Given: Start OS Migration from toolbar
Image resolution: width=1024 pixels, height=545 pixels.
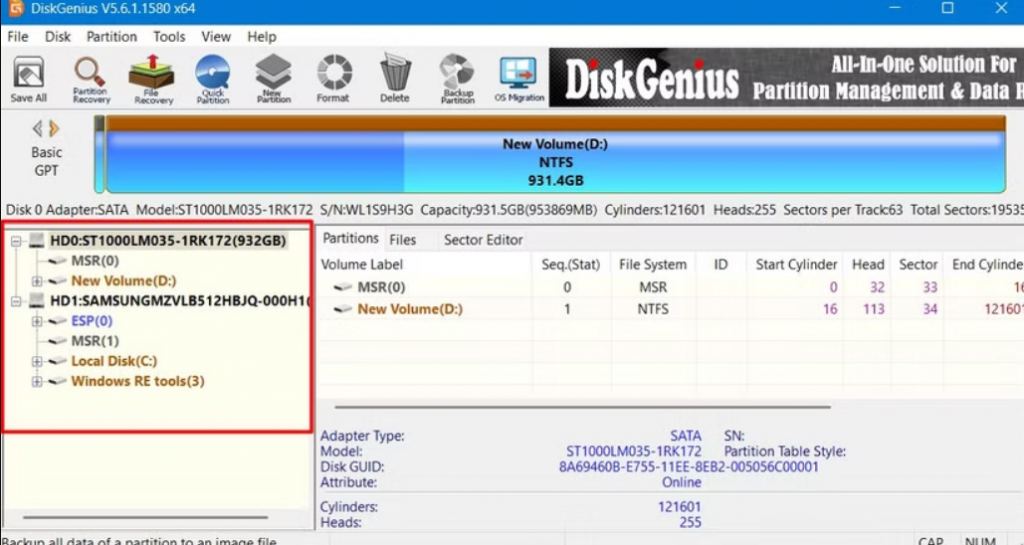Looking at the screenshot, I should 520,79.
